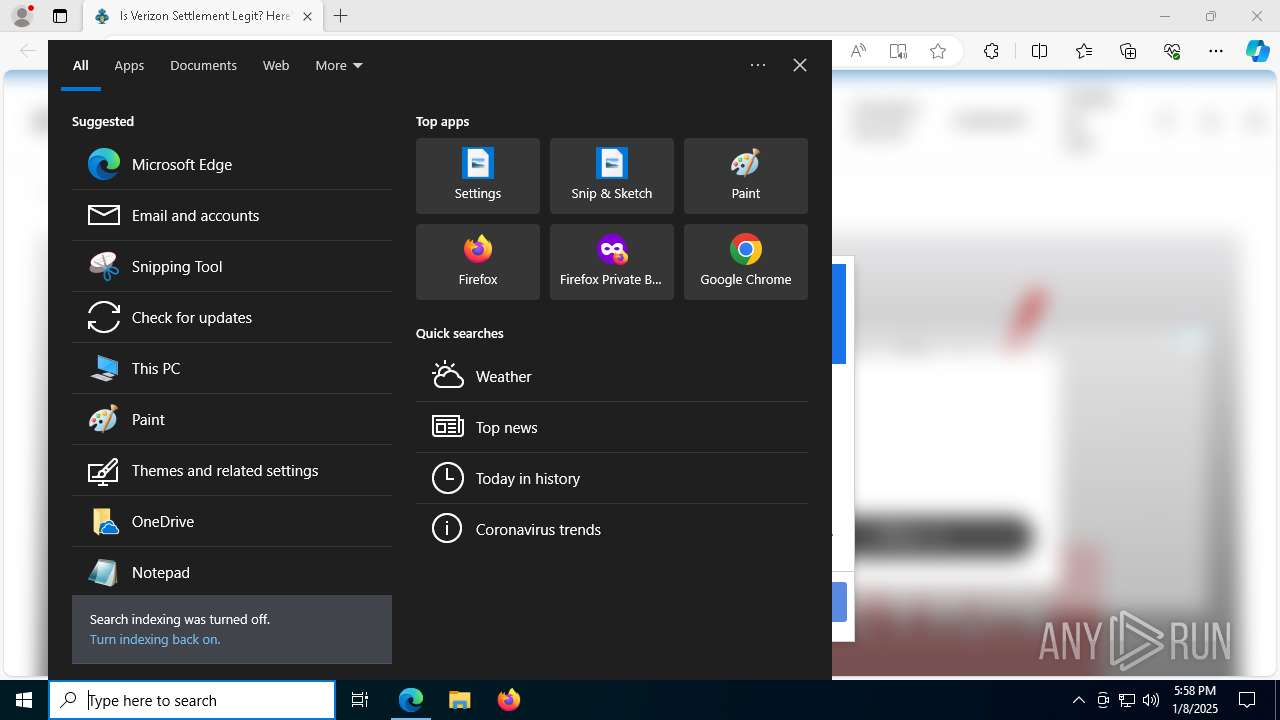The image size is (1280, 720).
Task: Focus the Type here to search box
Action: tap(192, 700)
